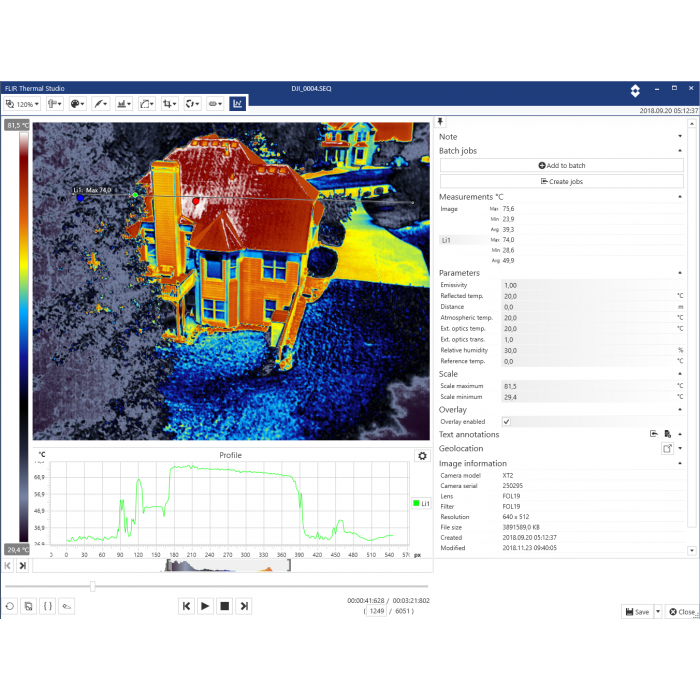
Task: Collapse the Parameters section
Action: [680, 273]
